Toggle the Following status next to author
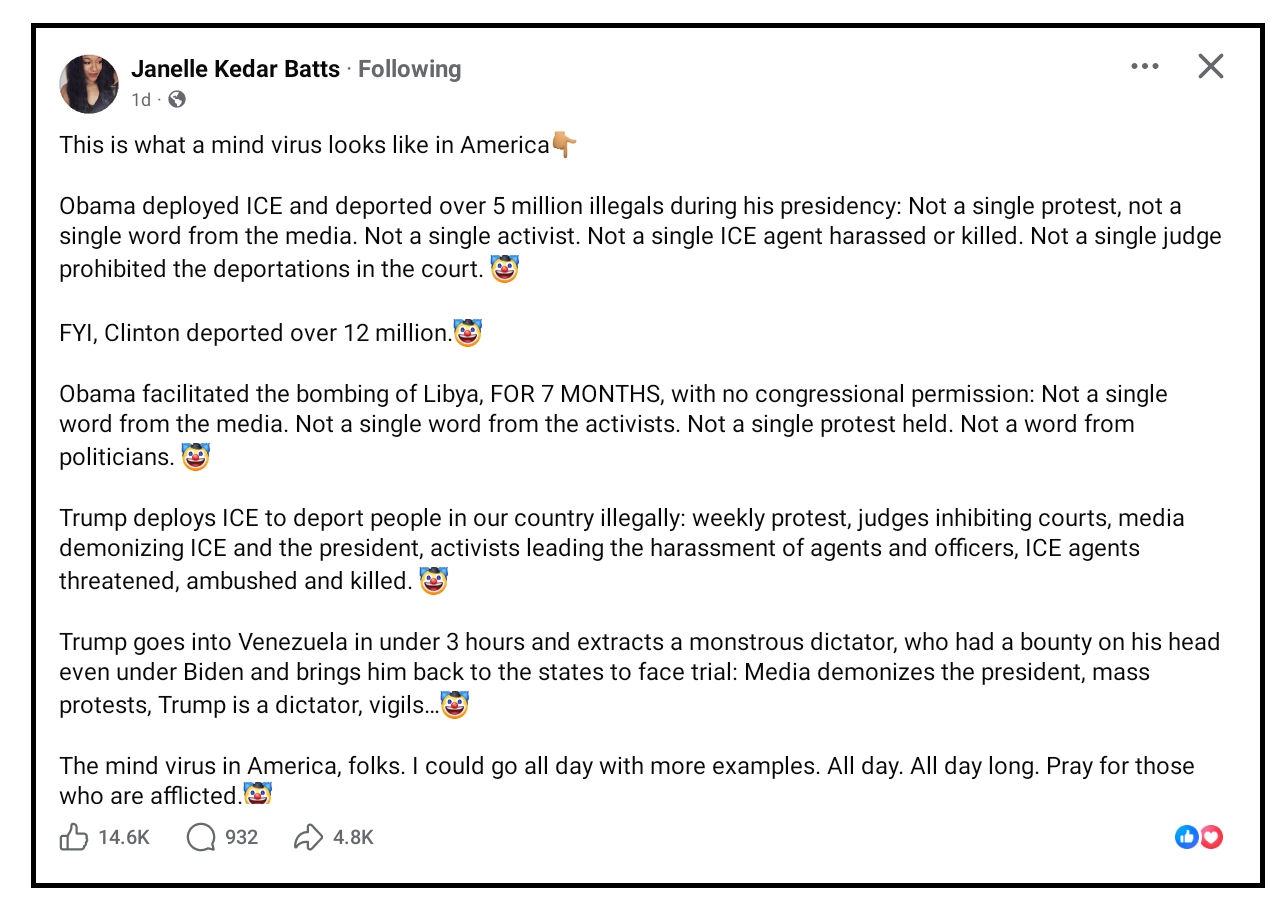The width and height of the screenshot is (1286, 904). pyautogui.click(x=410, y=69)
